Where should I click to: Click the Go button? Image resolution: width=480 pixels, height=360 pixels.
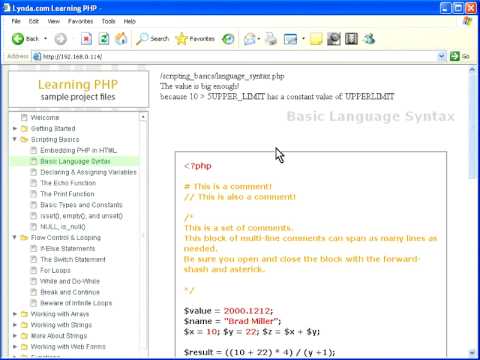[460, 56]
